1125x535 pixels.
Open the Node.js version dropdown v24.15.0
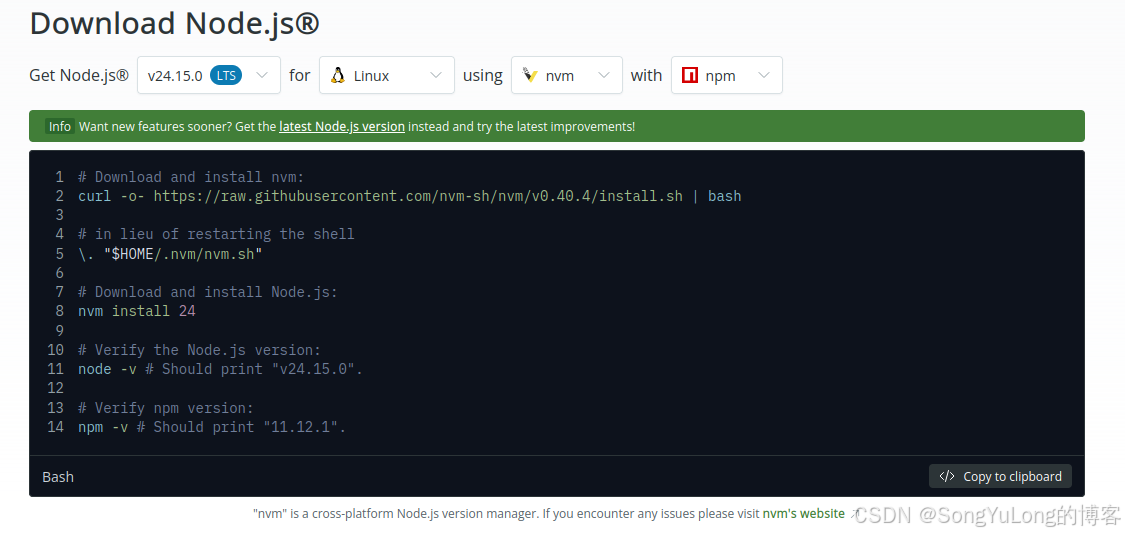(209, 75)
